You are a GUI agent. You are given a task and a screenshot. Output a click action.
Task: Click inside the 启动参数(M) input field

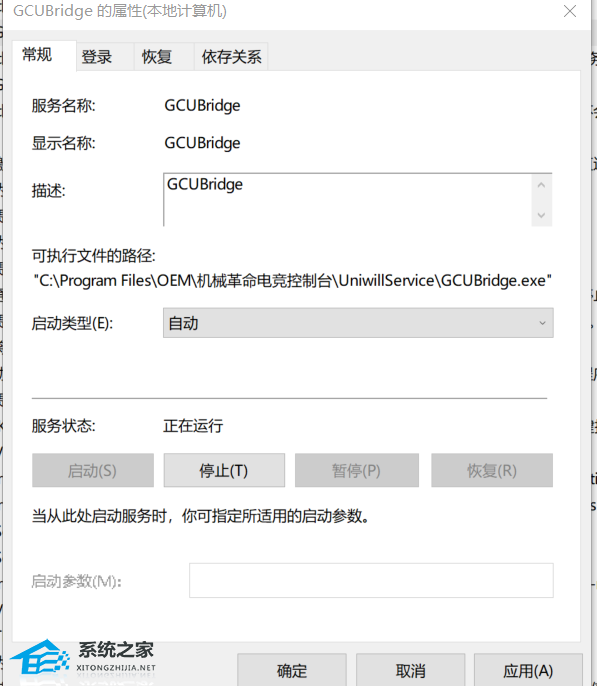371,581
